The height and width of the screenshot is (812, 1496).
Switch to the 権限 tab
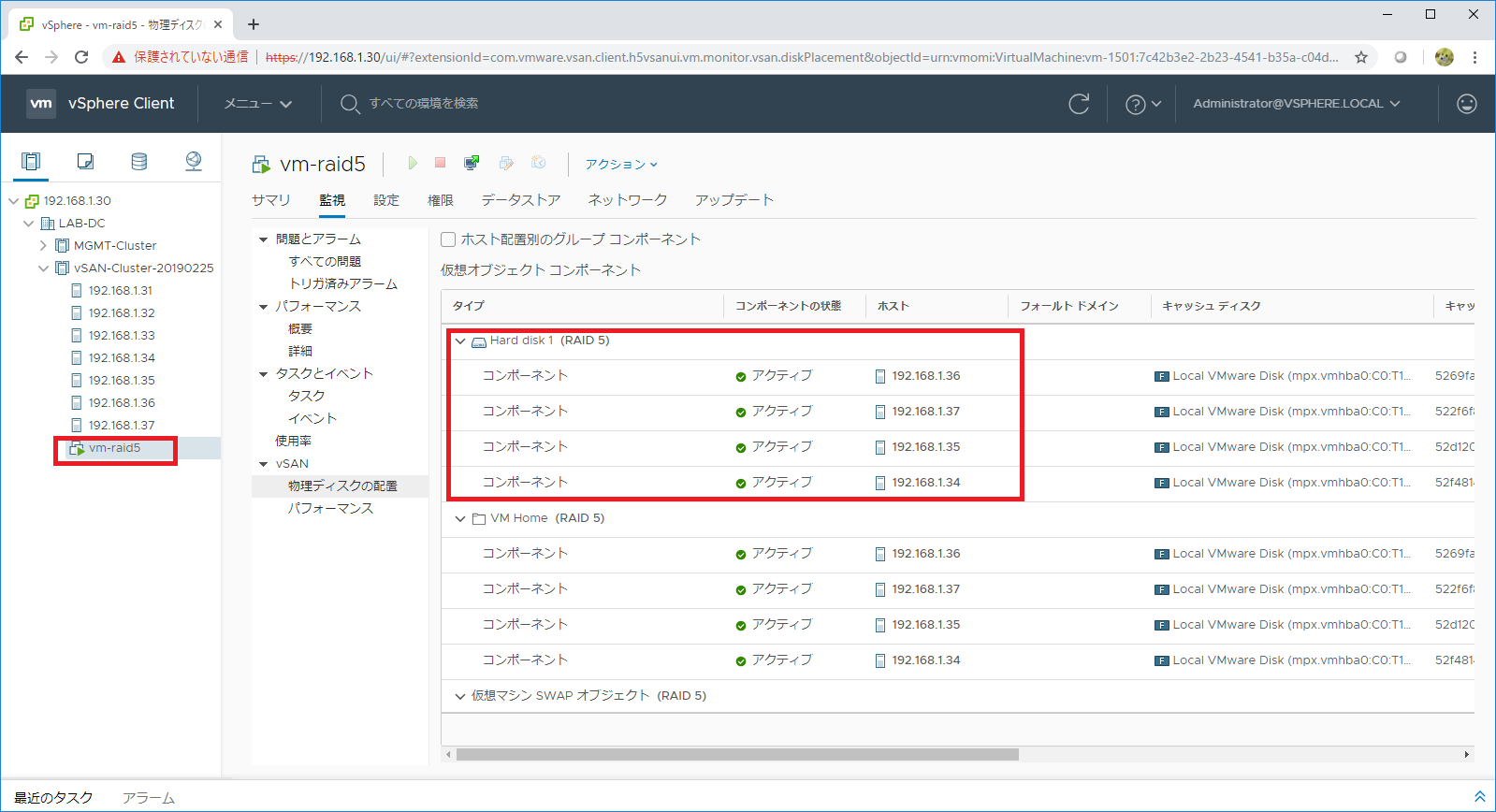point(441,200)
